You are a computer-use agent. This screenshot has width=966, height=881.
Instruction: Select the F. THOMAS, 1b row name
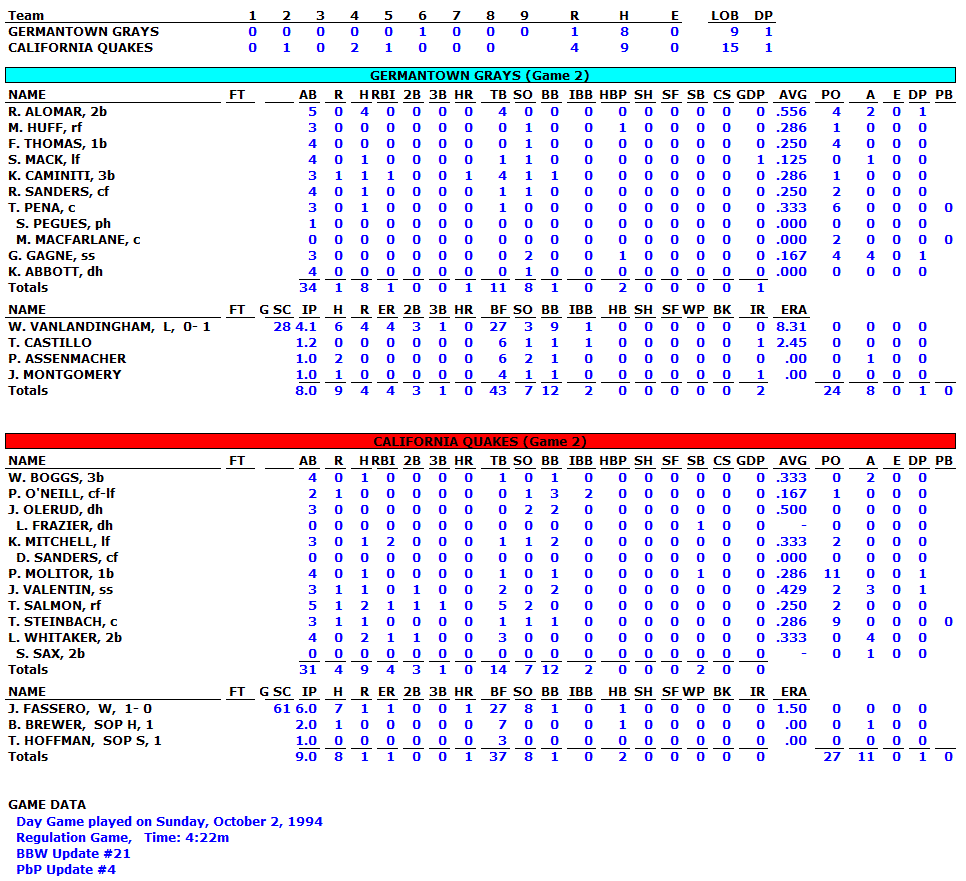[57, 144]
